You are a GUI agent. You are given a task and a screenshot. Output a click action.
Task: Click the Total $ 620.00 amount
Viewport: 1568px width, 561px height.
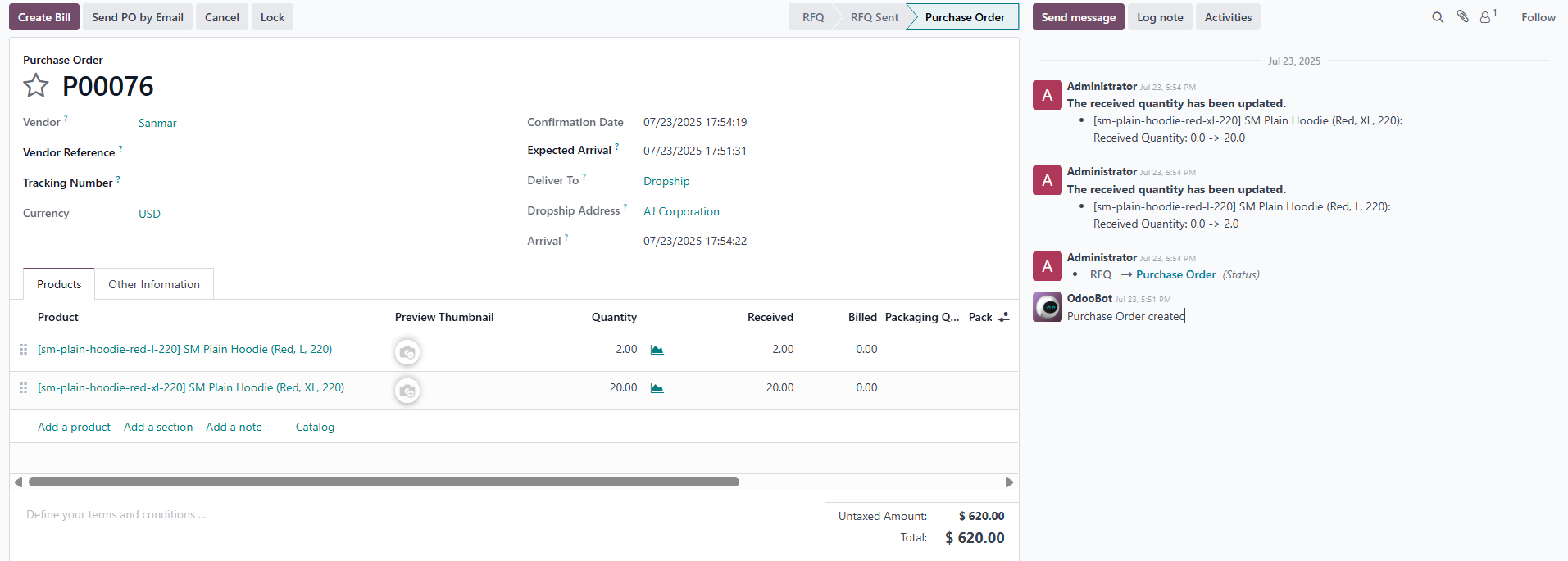coord(975,538)
